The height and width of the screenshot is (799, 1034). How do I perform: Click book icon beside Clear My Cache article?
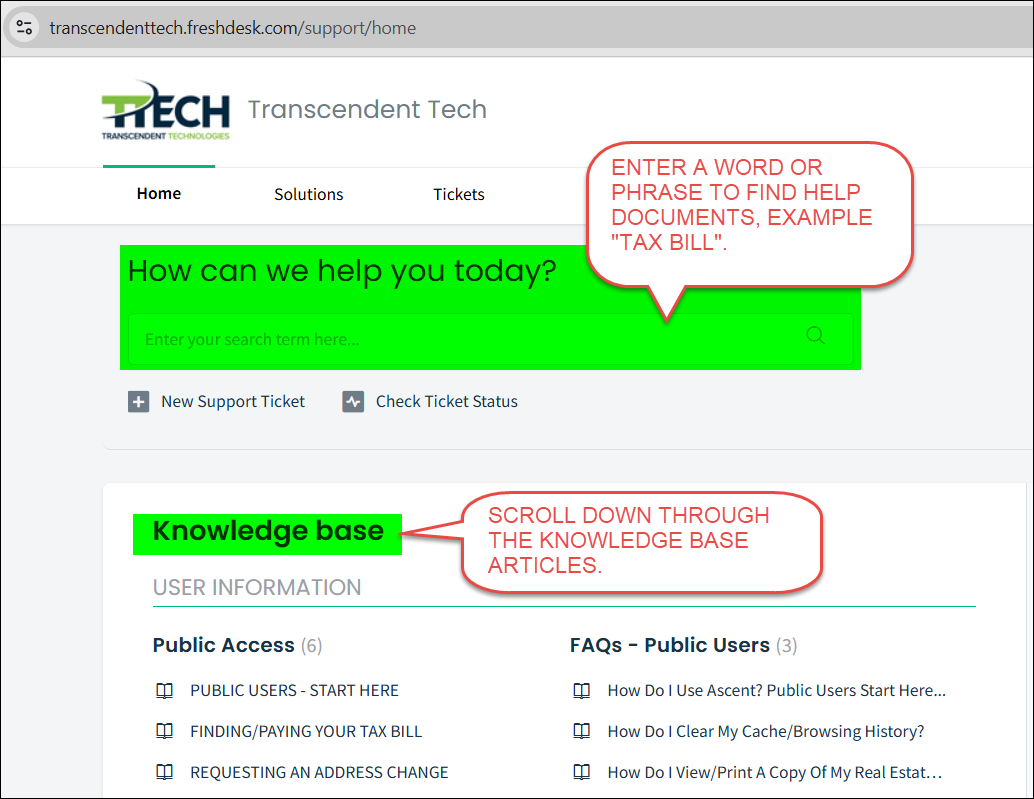tap(582, 731)
